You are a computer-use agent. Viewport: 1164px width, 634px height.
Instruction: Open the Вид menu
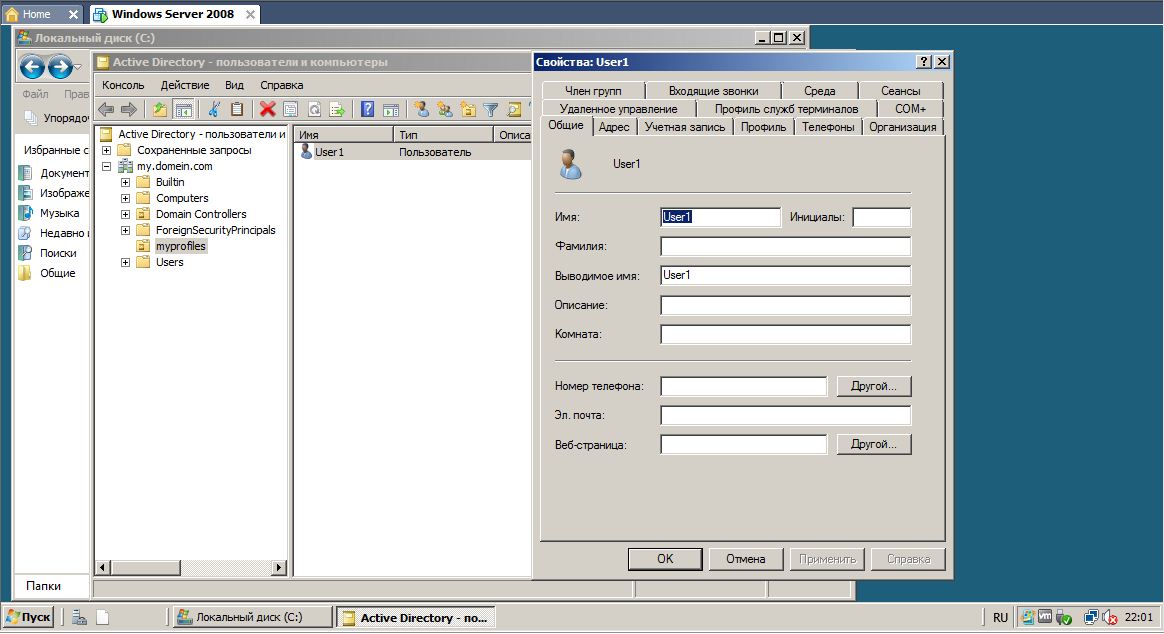pos(235,85)
